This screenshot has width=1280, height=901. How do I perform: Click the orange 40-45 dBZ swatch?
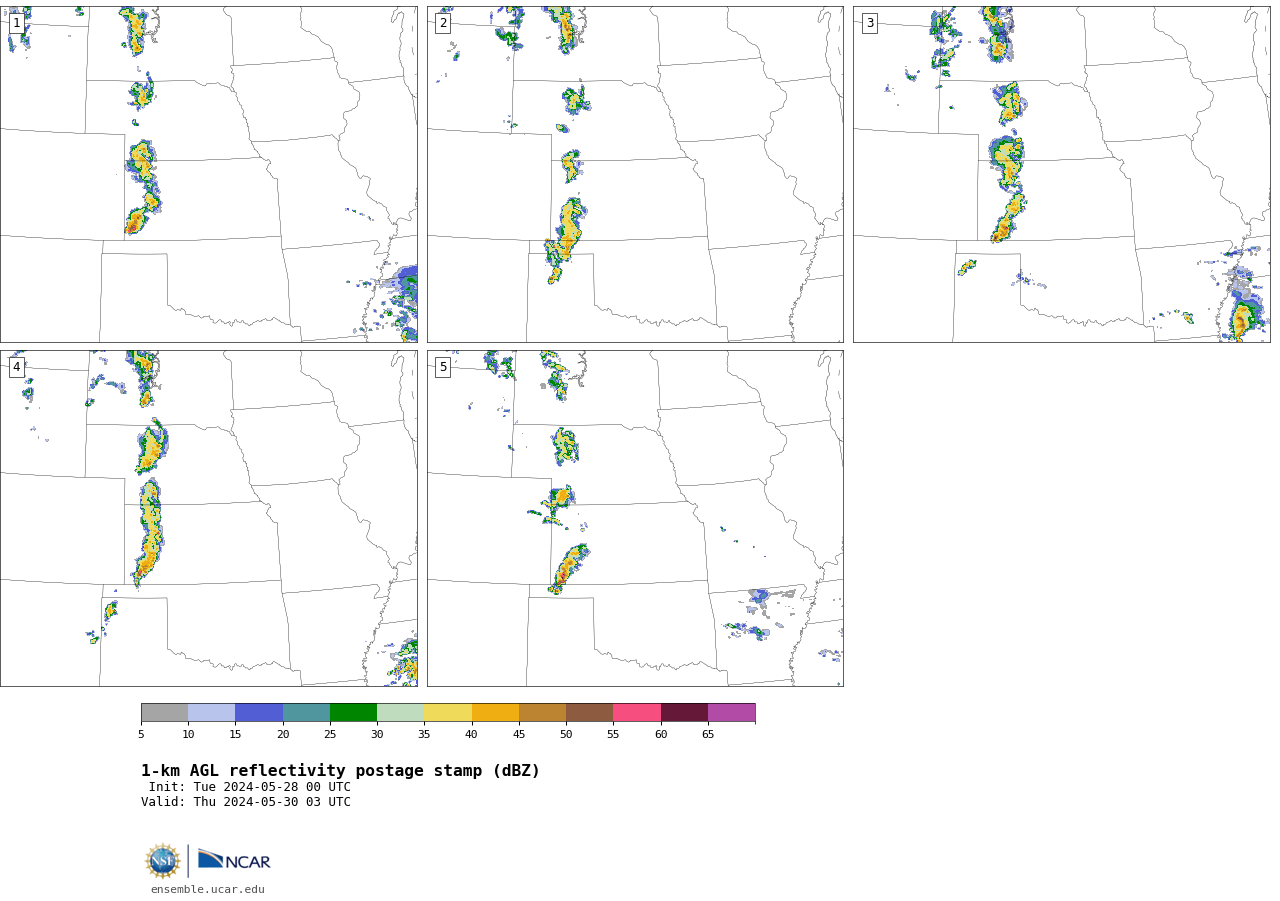(x=495, y=713)
